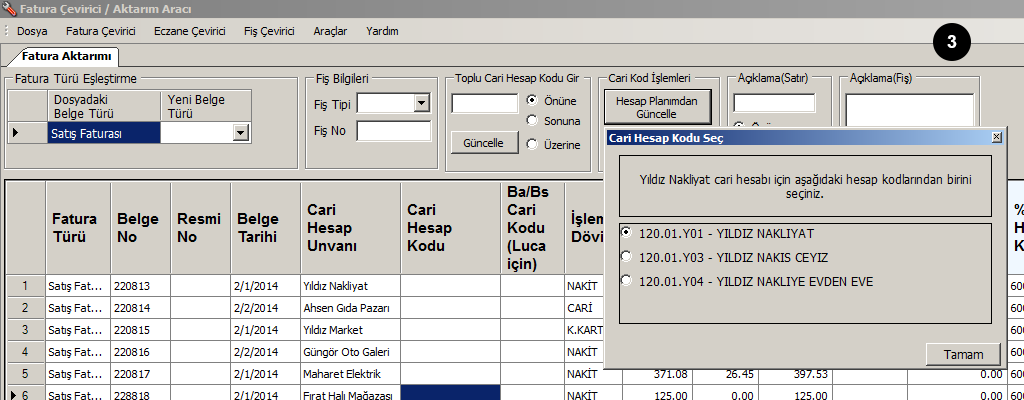Click the Tamam button
Screen dimensions: 1024x400
point(964,354)
